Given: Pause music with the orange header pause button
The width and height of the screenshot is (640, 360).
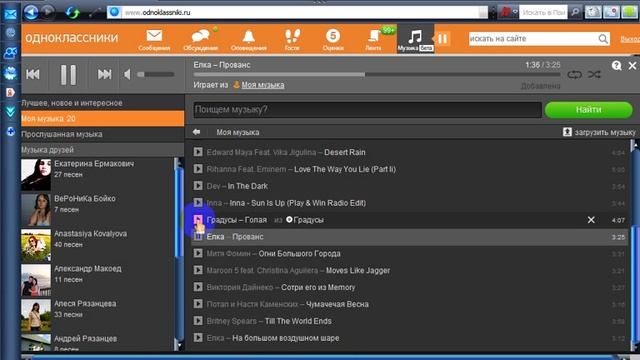Looking at the screenshot, I should [442, 39].
